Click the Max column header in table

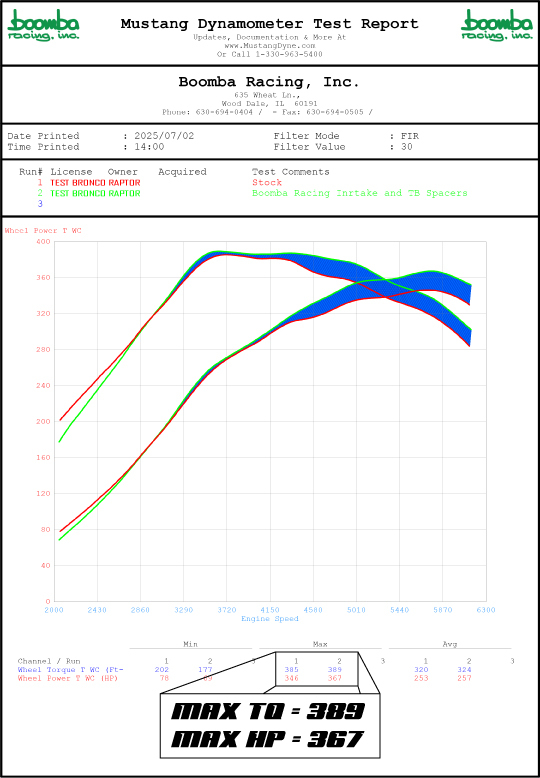(x=320, y=644)
